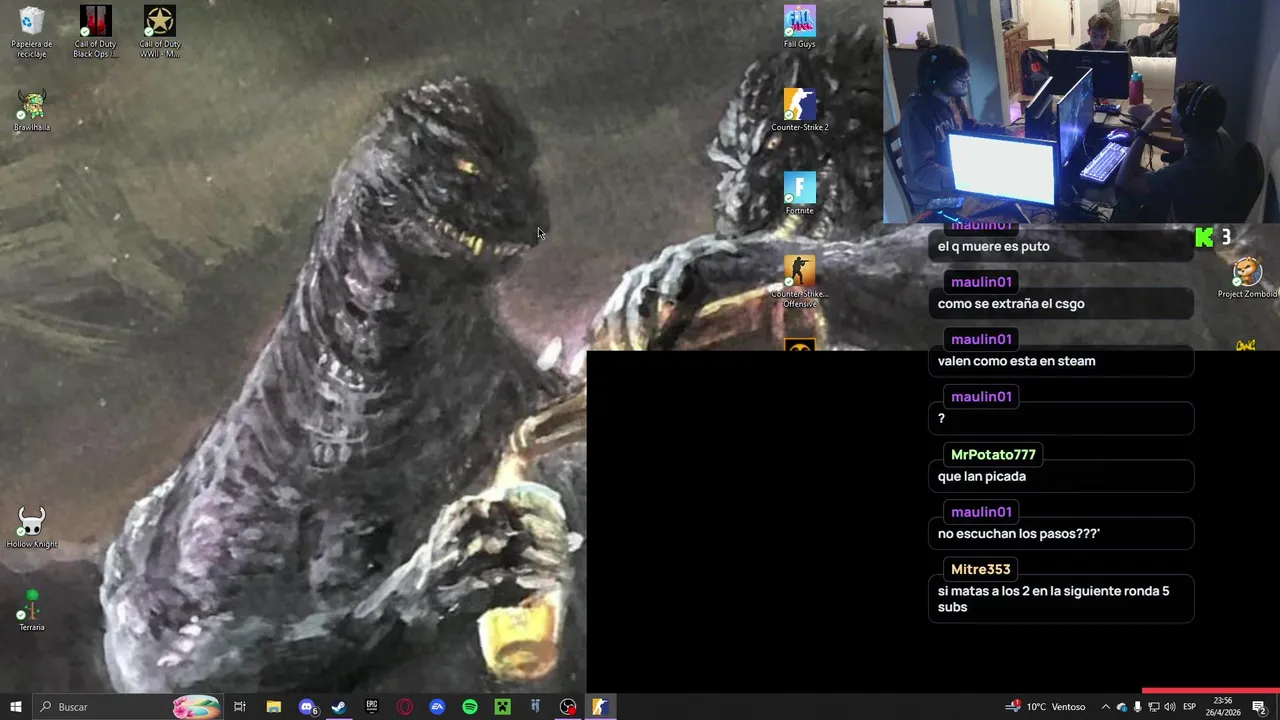Image resolution: width=1280 pixels, height=720 pixels.
Task: Select the Counter-Strike 2 desktop icon
Action: point(799,110)
